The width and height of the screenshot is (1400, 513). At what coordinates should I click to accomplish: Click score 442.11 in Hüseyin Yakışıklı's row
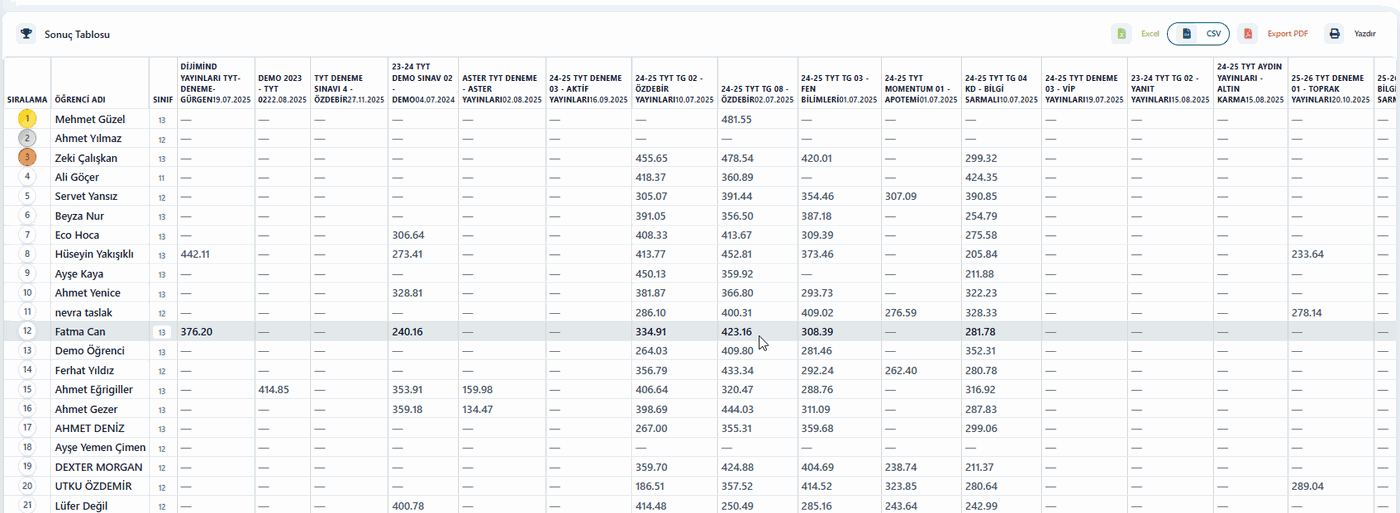(x=196, y=254)
